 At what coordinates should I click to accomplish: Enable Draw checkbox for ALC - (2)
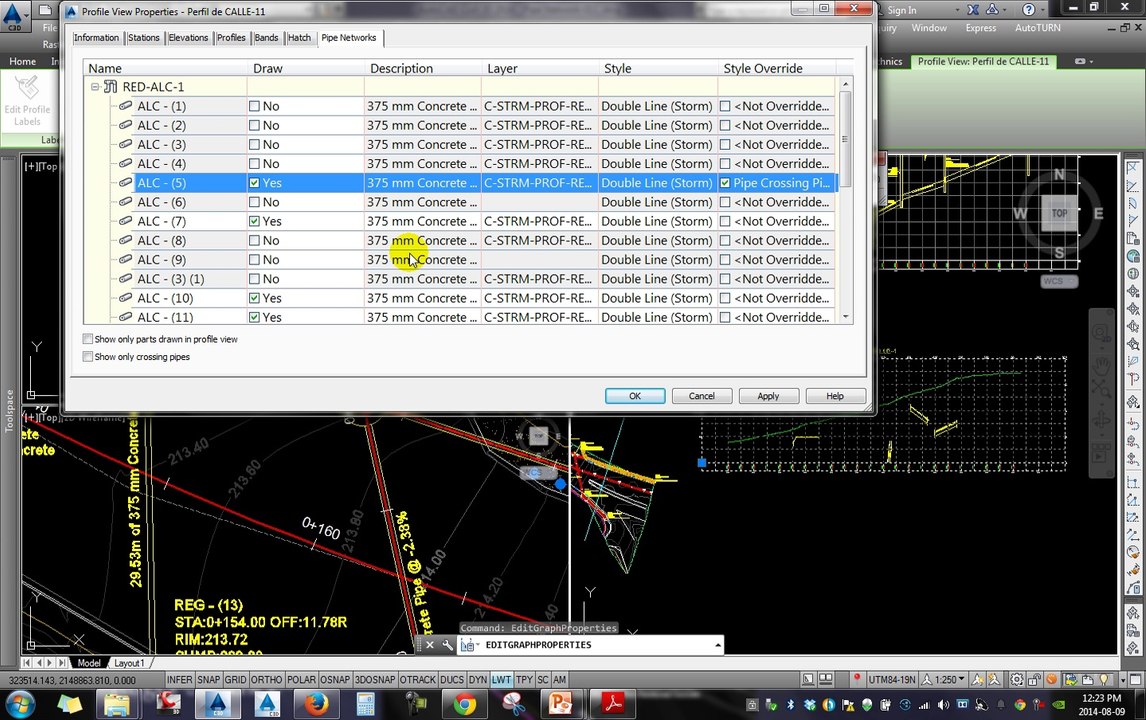point(254,126)
